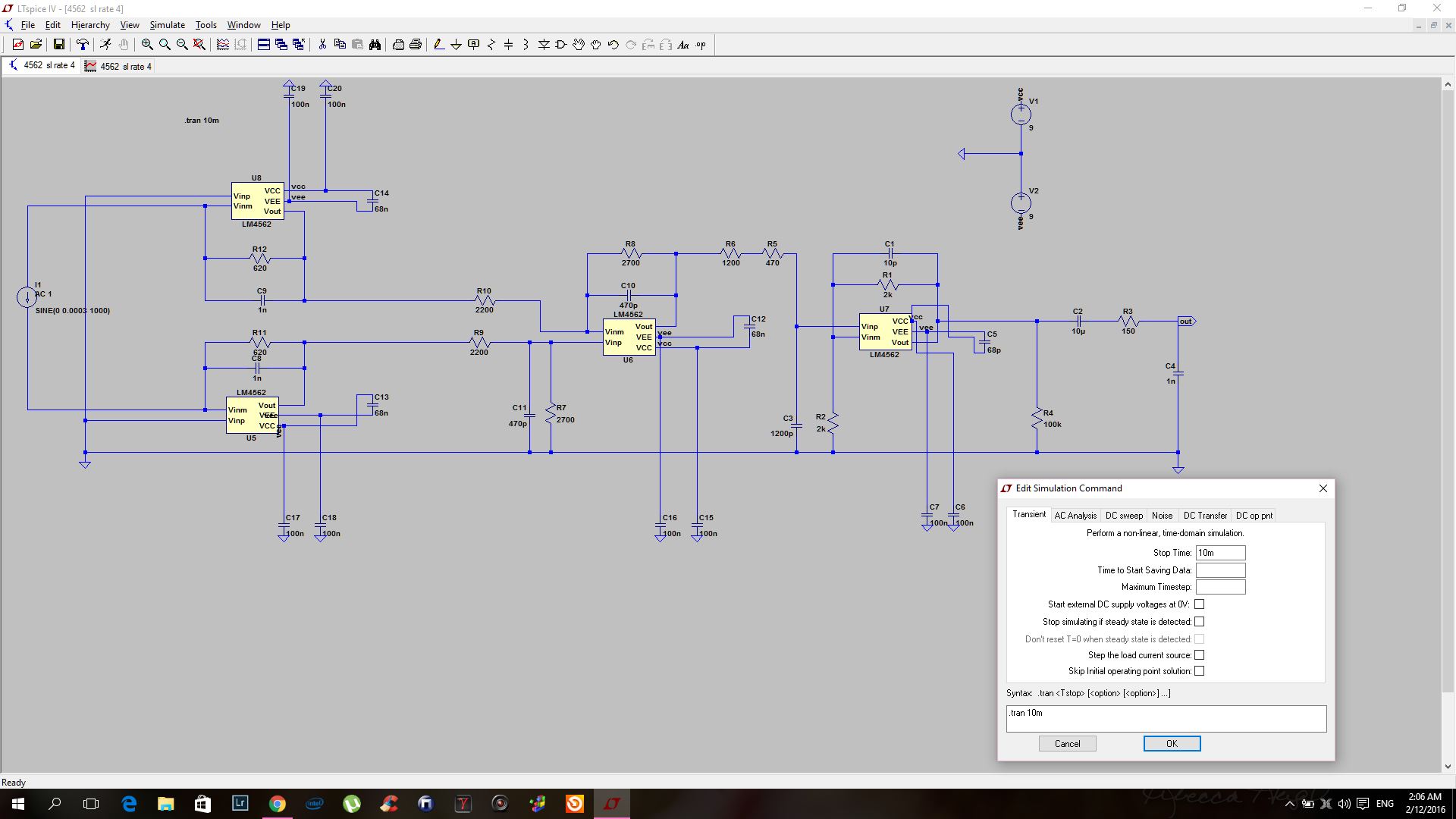Switch to the DC Transfer tab
Image resolution: width=1456 pixels, height=819 pixels.
1205,516
